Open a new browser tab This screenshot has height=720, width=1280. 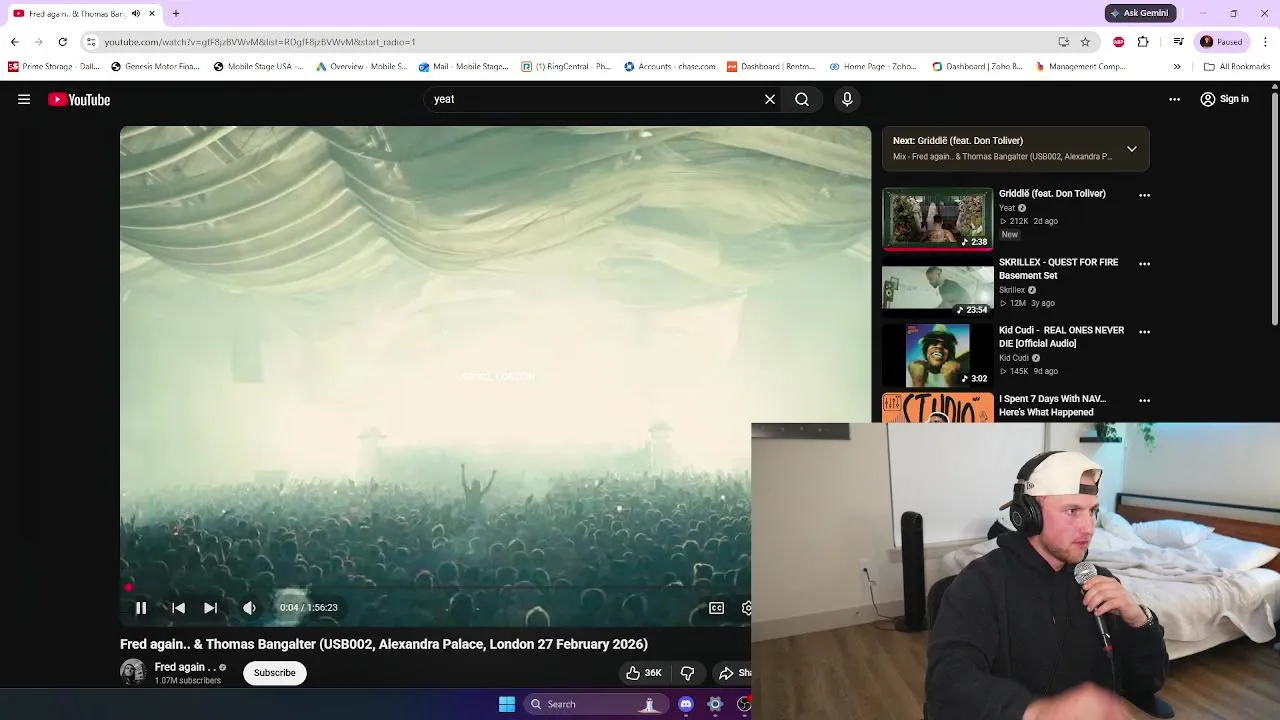click(176, 13)
